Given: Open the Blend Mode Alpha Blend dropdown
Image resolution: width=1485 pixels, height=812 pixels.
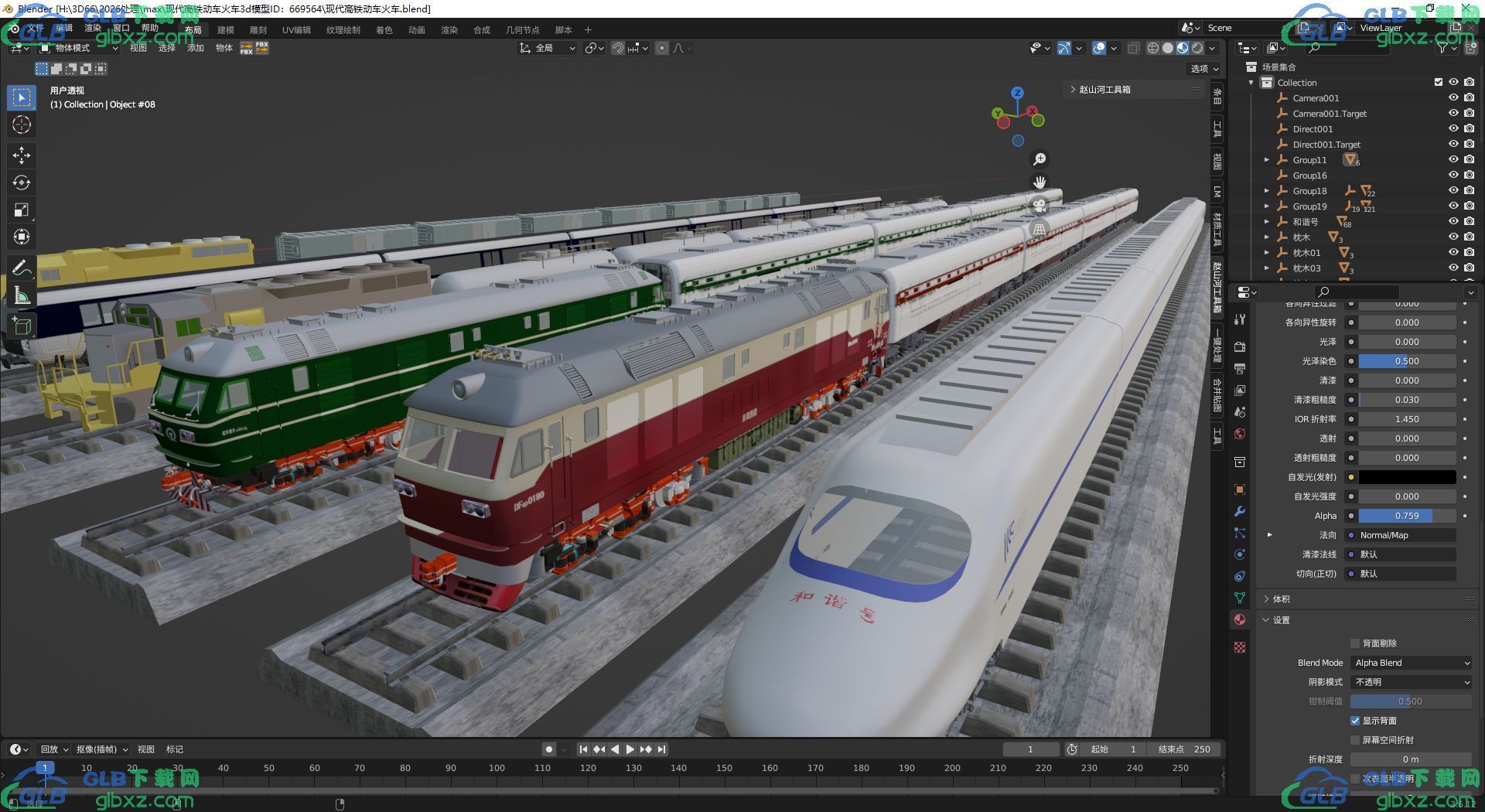Looking at the screenshot, I should tap(1411, 663).
